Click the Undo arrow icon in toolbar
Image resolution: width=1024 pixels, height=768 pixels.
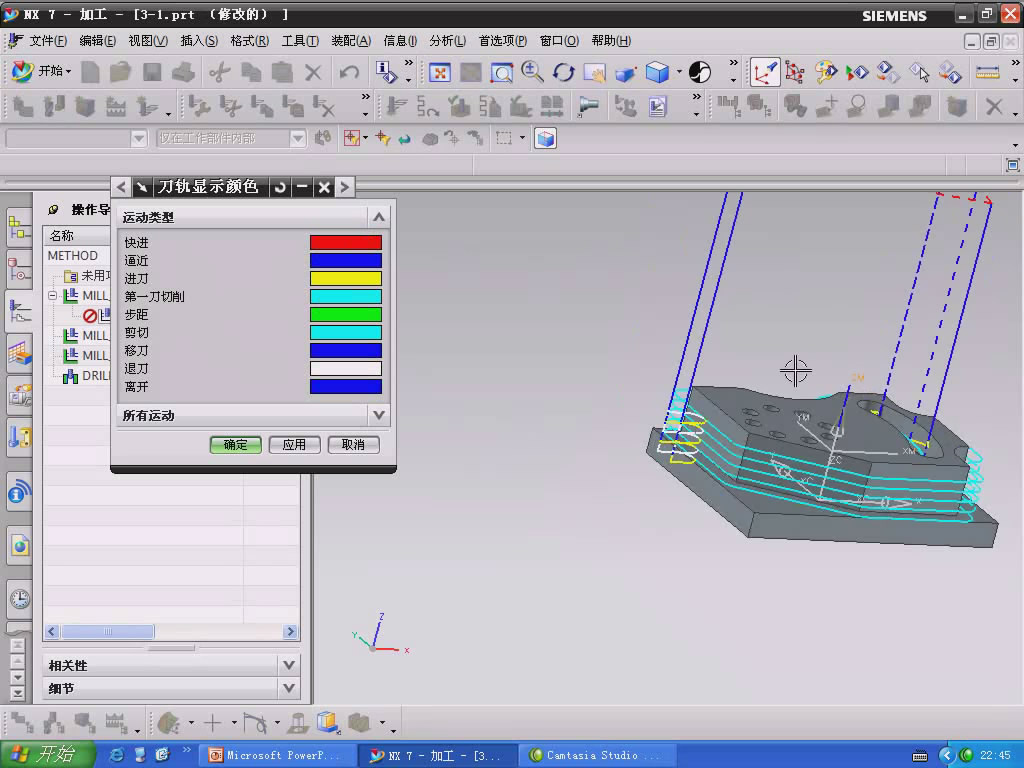click(x=349, y=72)
